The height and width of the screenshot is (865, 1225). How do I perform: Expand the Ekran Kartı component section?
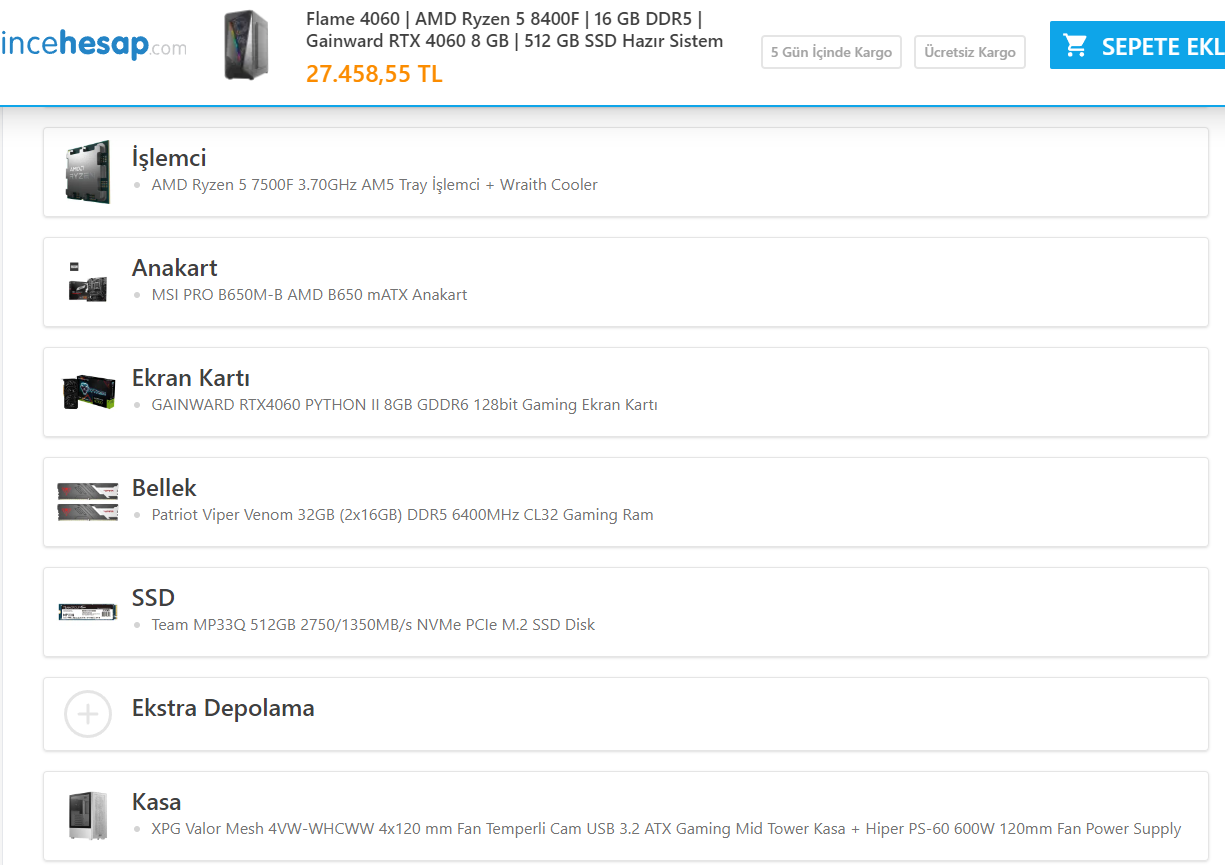click(190, 378)
